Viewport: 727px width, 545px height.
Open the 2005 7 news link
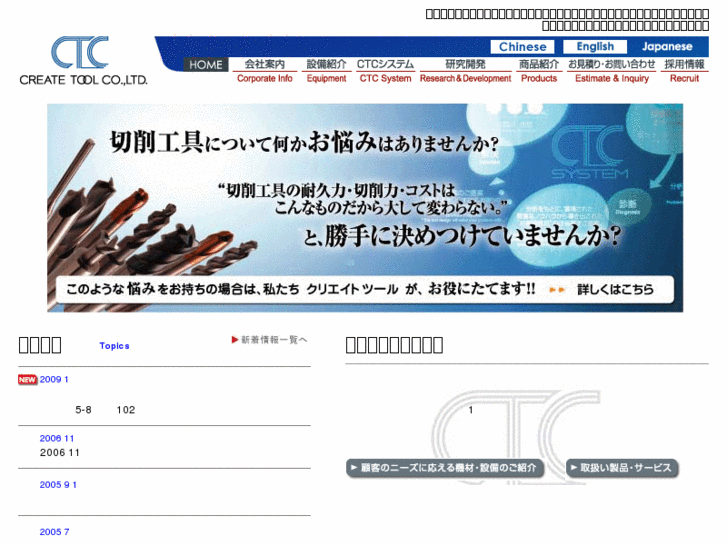tap(54, 532)
